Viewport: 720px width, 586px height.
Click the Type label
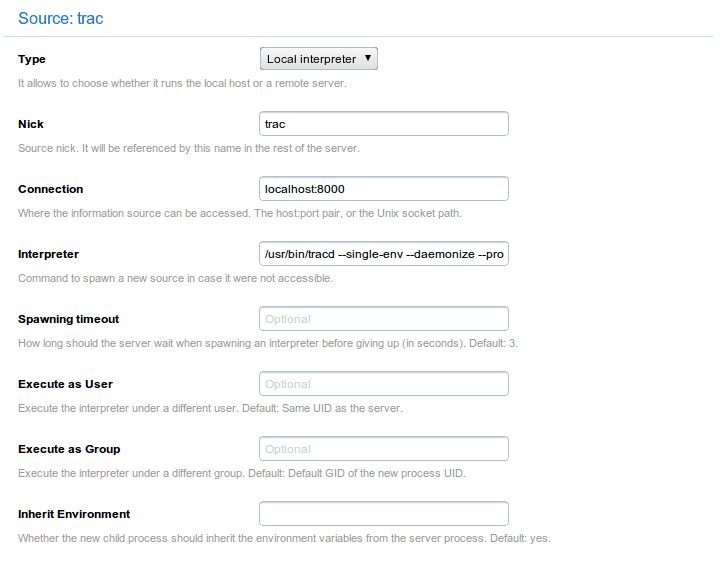tap(32, 60)
